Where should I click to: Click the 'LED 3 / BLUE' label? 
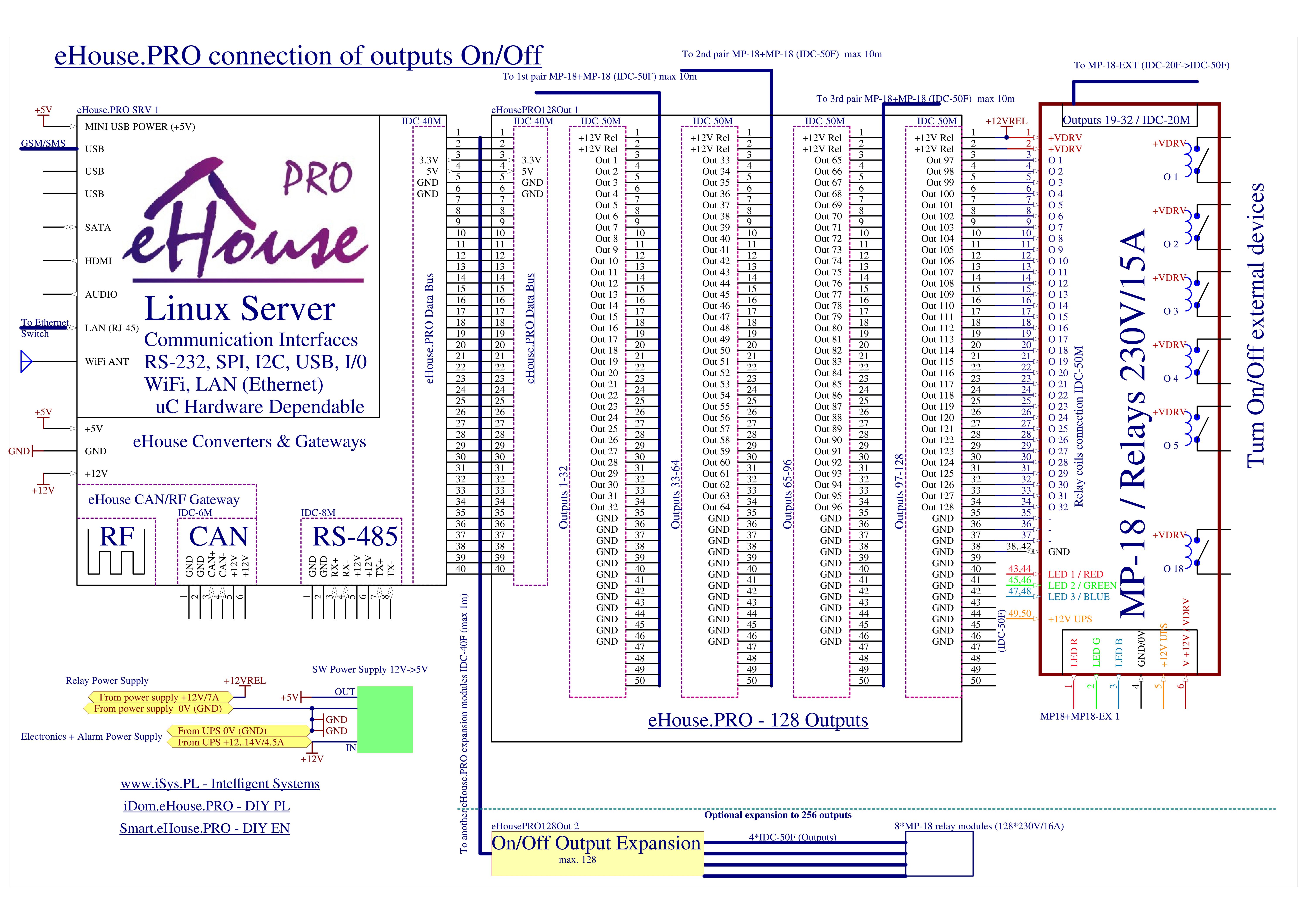coord(1079,597)
